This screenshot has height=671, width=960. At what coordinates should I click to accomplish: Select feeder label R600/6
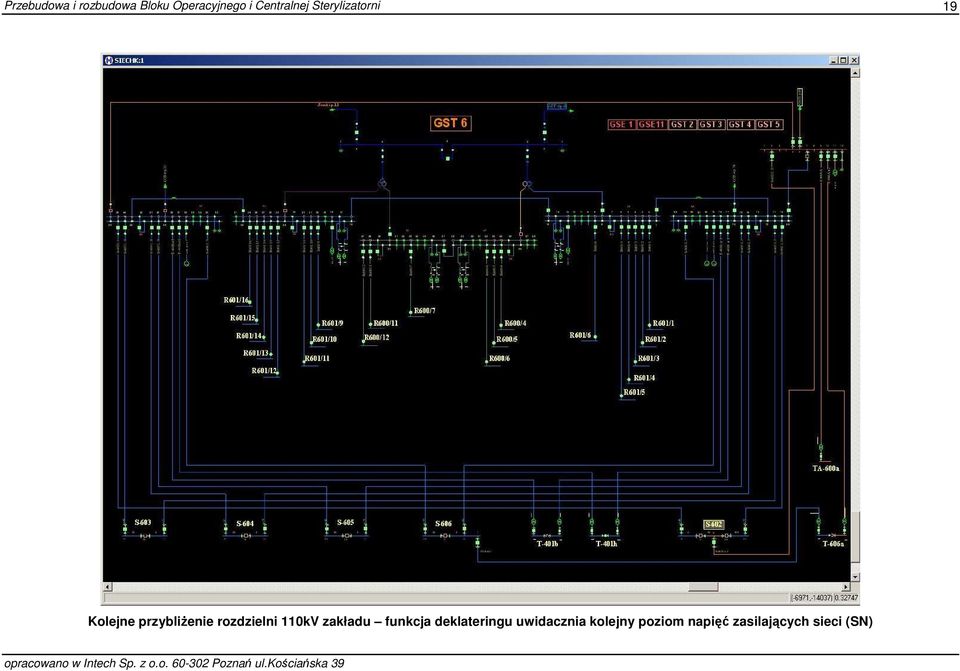tap(500, 358)
